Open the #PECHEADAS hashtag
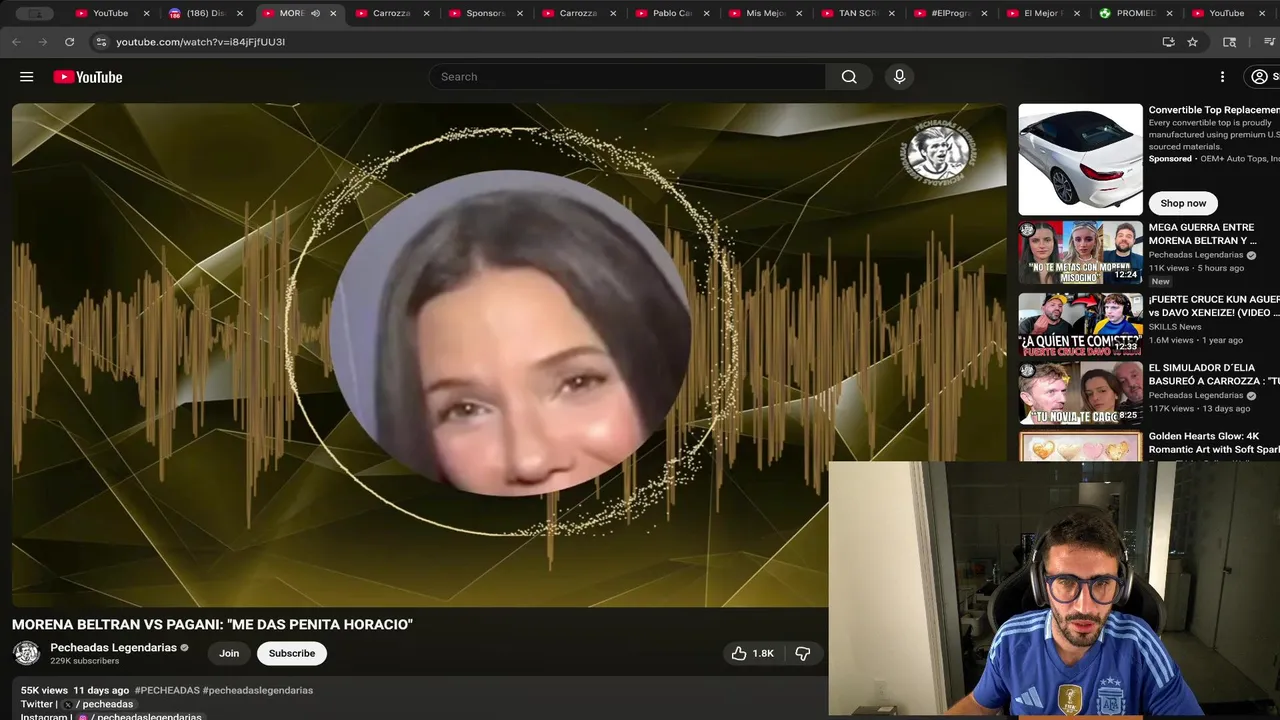 [167, 690]
